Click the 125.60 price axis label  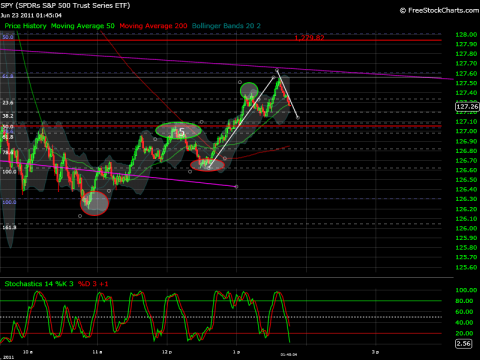(466, 267)
